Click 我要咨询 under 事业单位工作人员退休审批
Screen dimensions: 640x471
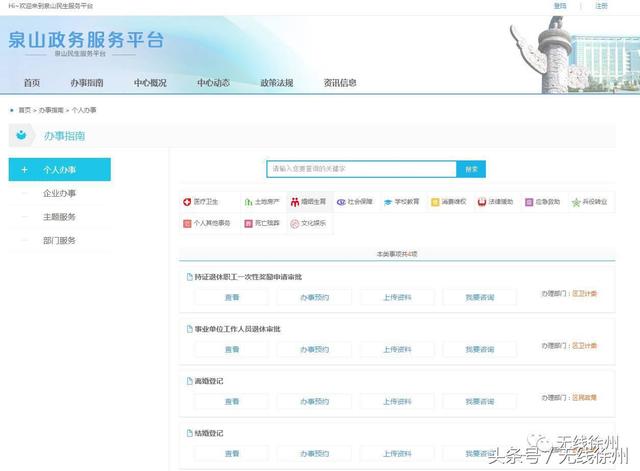tap(480, 349)
